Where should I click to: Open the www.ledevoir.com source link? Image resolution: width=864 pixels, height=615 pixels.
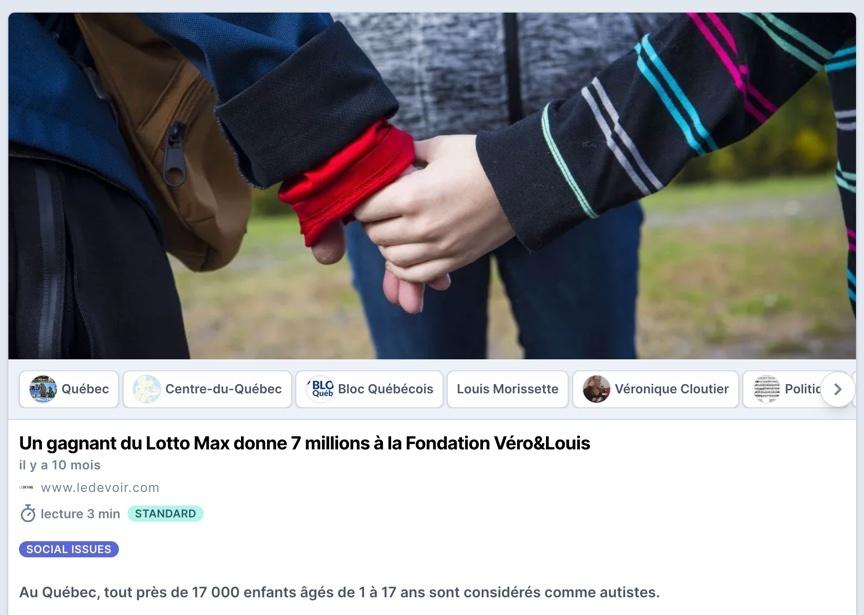coord(100,488)
